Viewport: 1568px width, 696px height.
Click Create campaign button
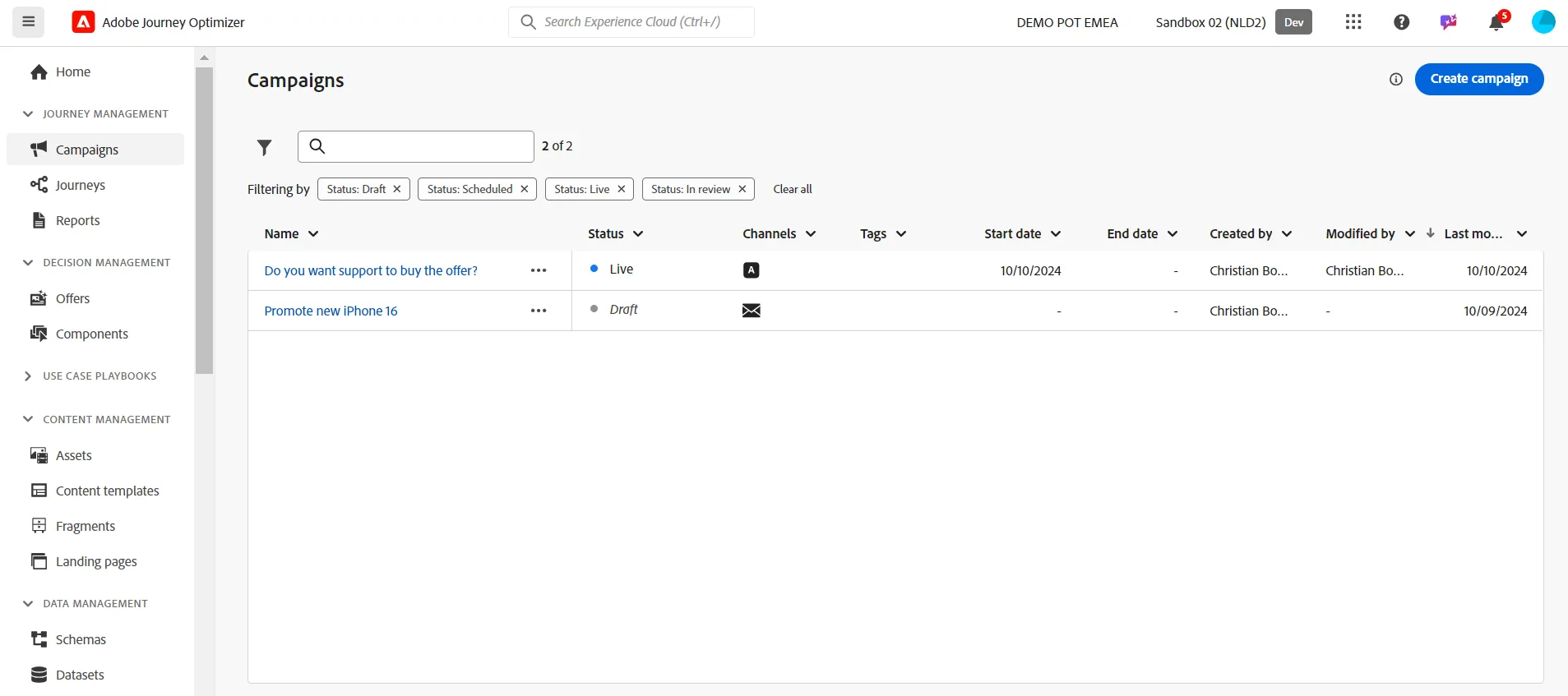click(x=1479, y=79)
